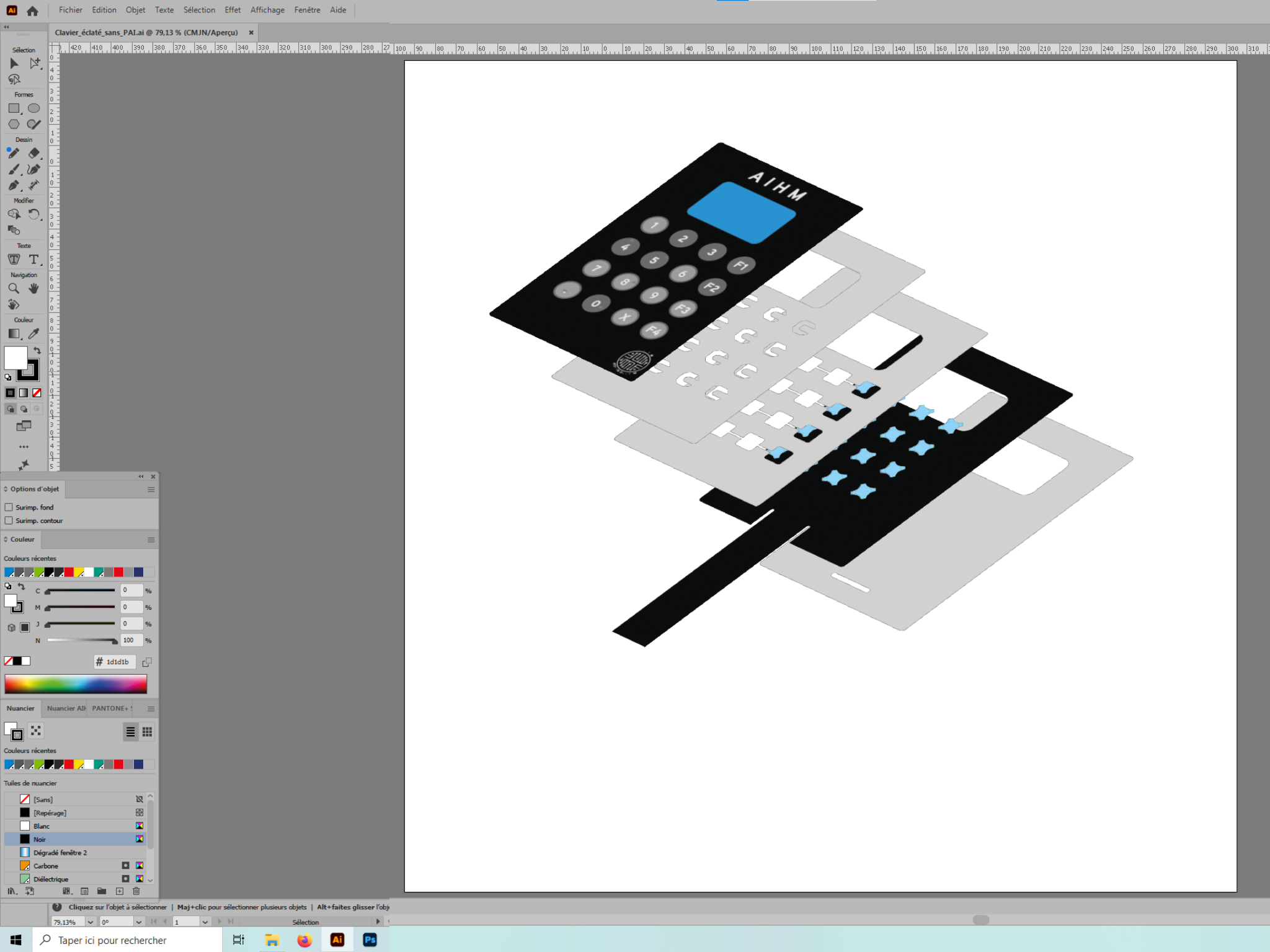The height and width of the screenshot is (952, 1270).
Task: Open the Effet menu
Action: pos(233,10)
